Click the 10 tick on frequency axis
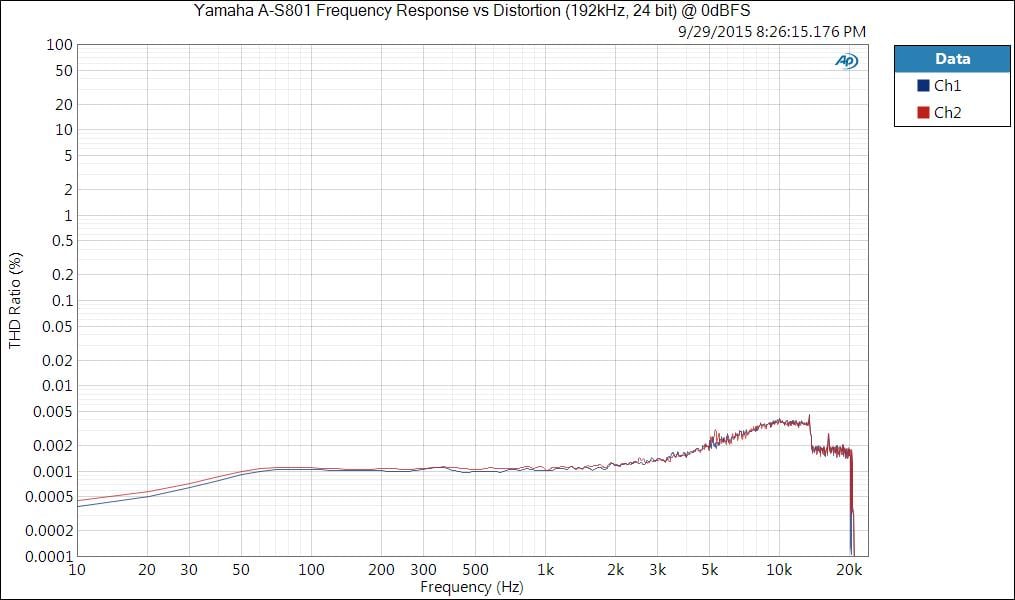This screenshot has height=600, width=1015. [x=76, y=570]
